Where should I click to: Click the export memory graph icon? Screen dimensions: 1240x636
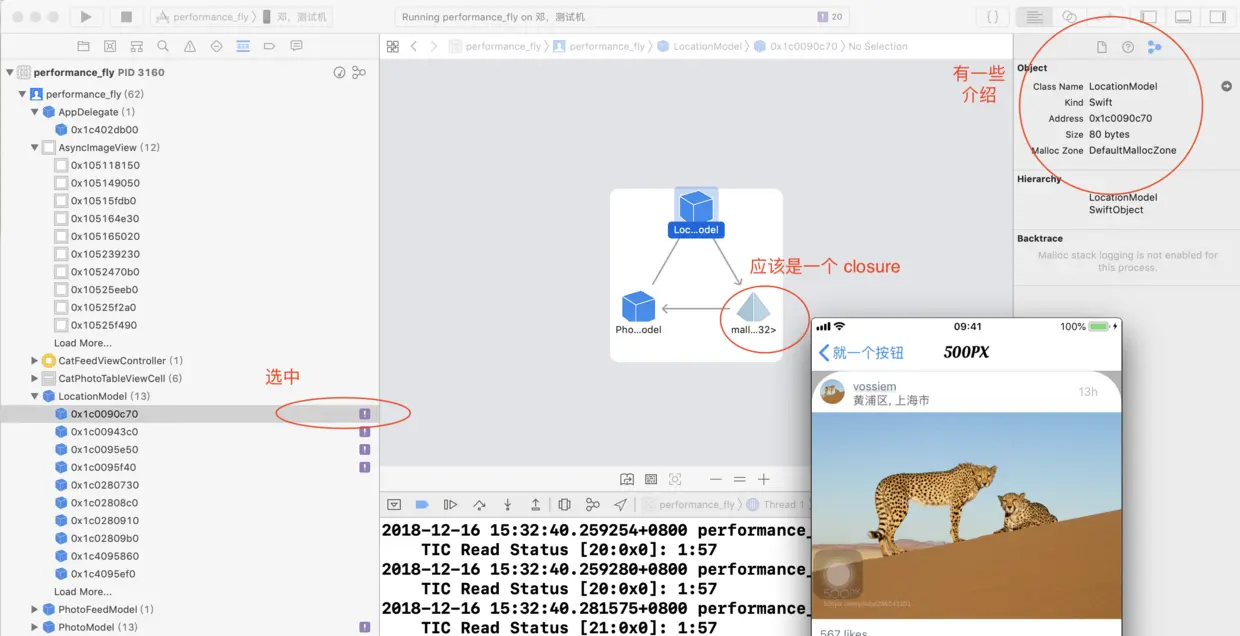[x=627, y=479]
